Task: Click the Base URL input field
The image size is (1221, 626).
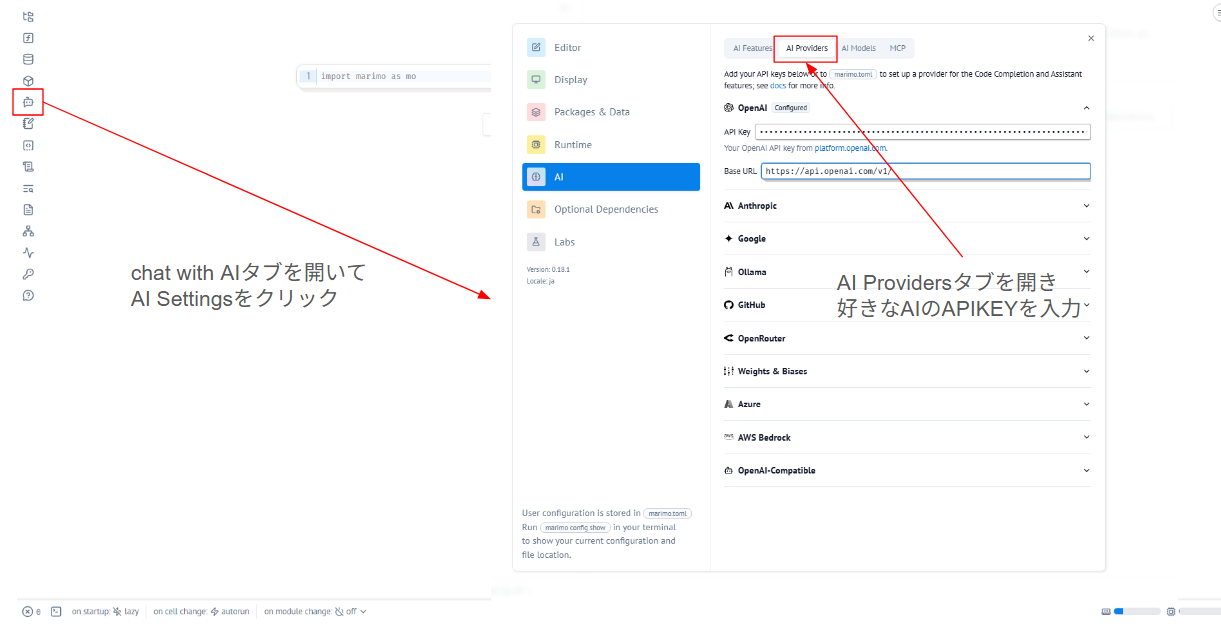Action: (x=925, y=172)
